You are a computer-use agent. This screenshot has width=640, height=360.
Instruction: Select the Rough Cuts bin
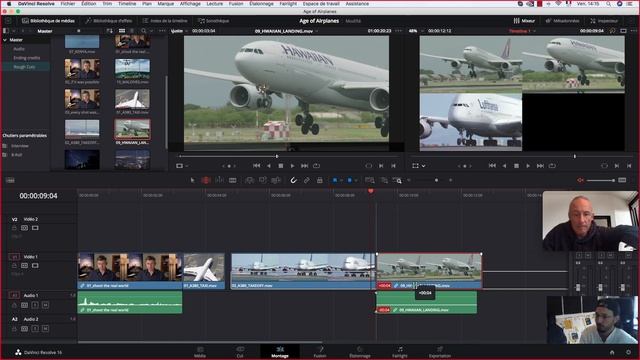click(24, 67)
